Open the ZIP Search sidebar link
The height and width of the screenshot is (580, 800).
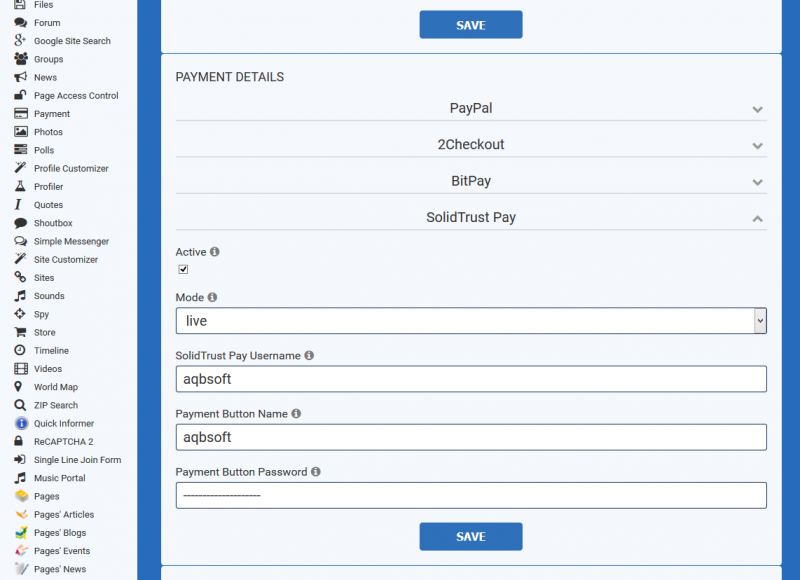pos(56,405)
